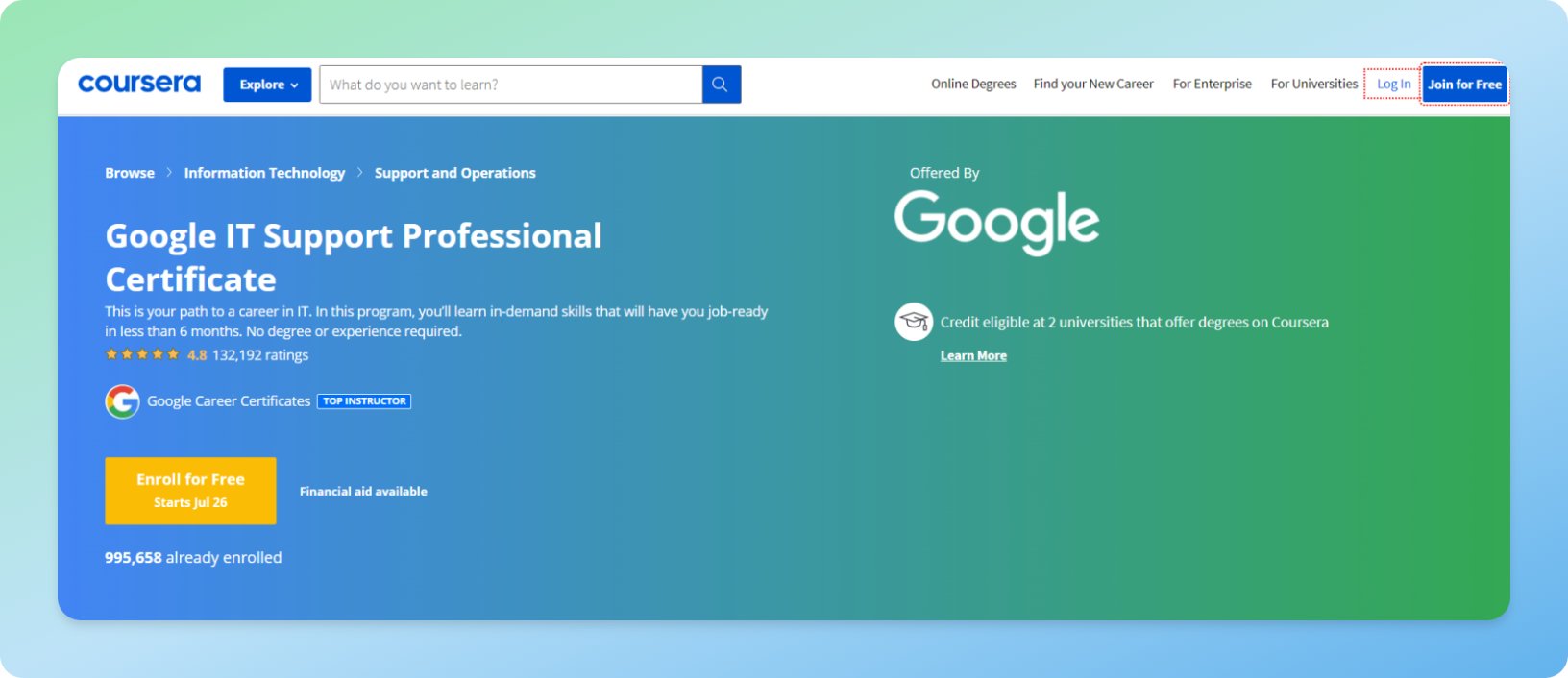1568x678 pixels.
Task: Navigate to Browse breadcrumb
Action: tap(130, 173)
